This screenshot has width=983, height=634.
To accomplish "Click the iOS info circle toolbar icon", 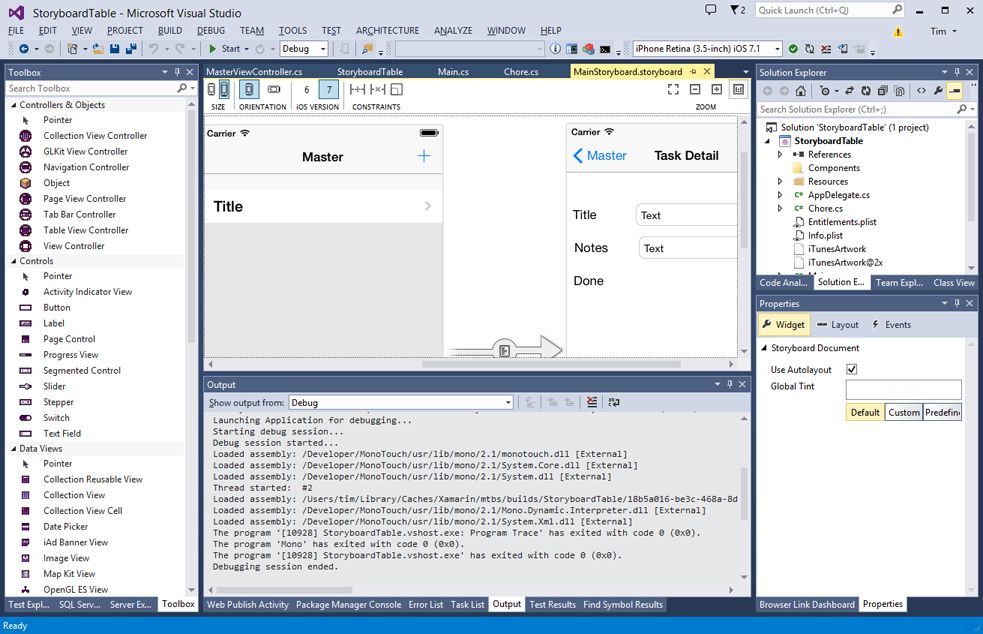I will pyautogui.click(x=555, y=48).
